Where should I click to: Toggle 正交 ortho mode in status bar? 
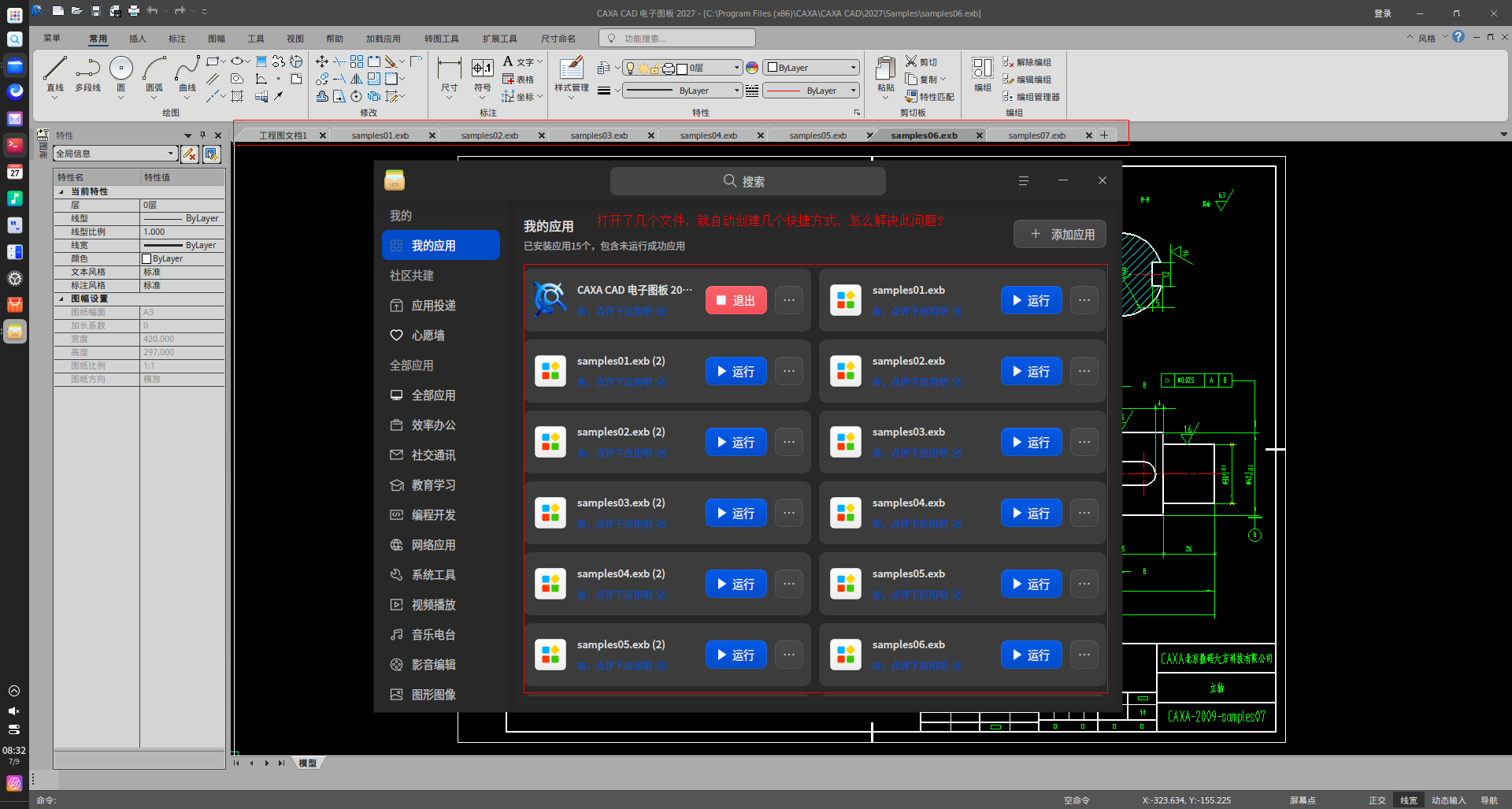point(1377,800)
